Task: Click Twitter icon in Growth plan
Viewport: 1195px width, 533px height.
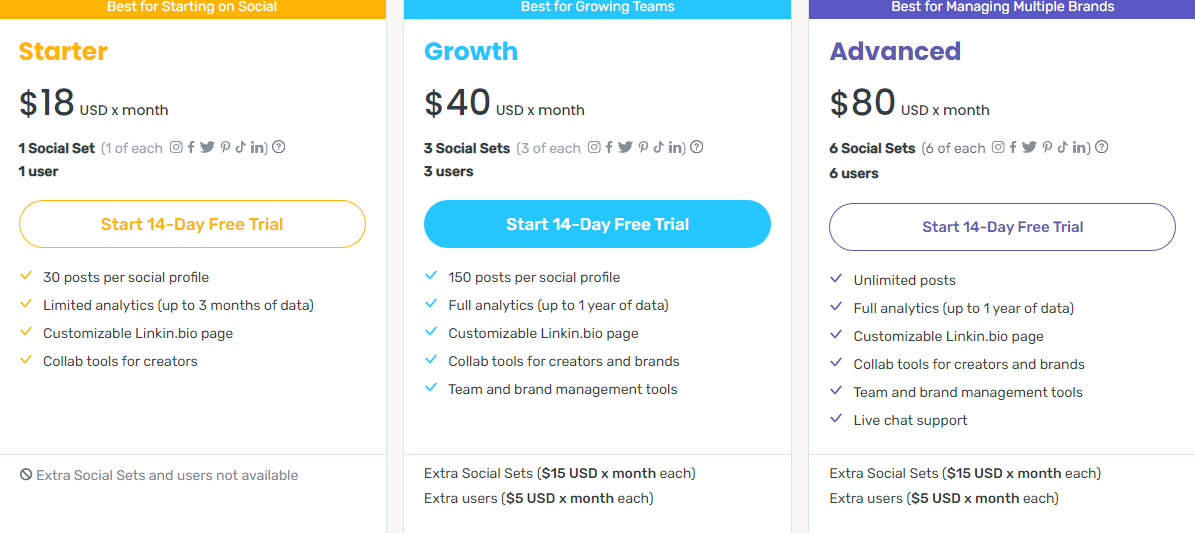Action: (626, 147)
